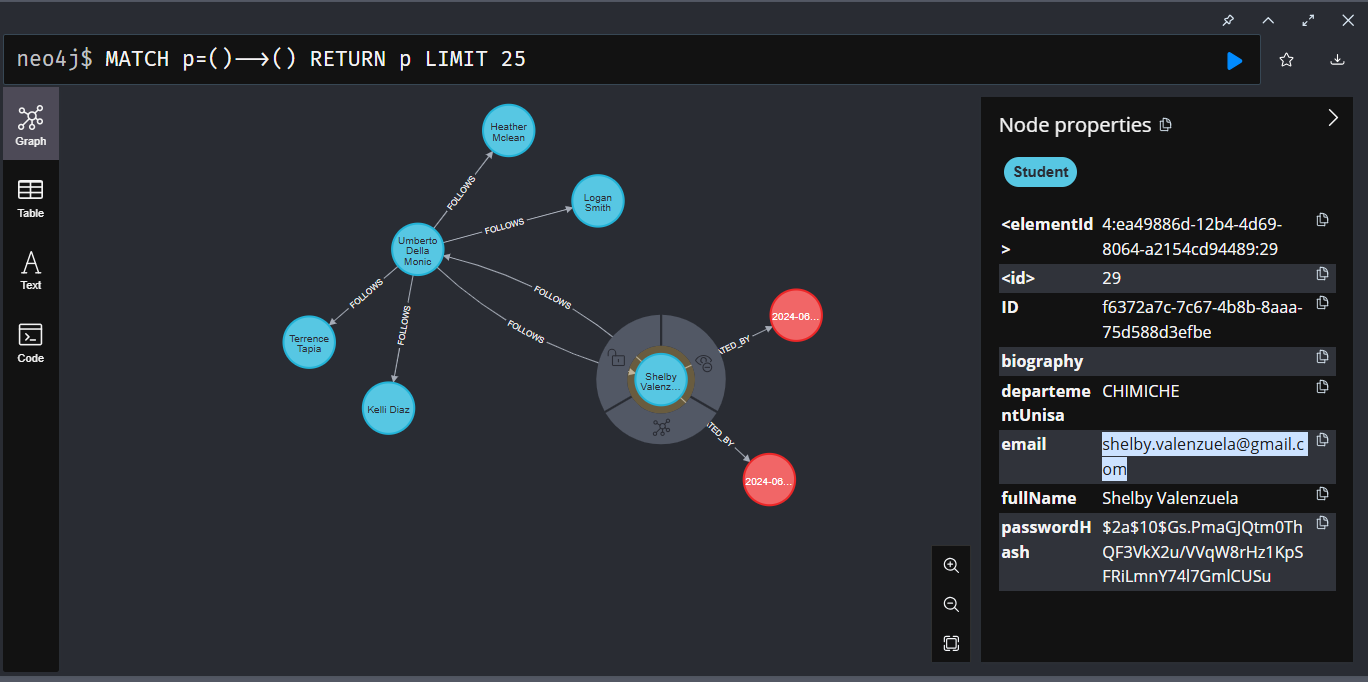Copy the email property value
1368x682 pixels.
1322,440
